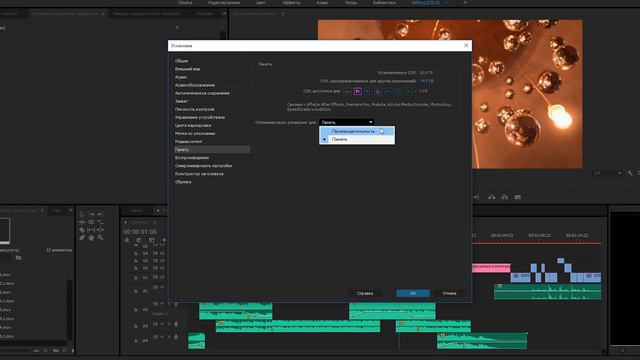Toggle lock on audio track A3
This screenshot has width=640, height=360.
tap(136, 326)
